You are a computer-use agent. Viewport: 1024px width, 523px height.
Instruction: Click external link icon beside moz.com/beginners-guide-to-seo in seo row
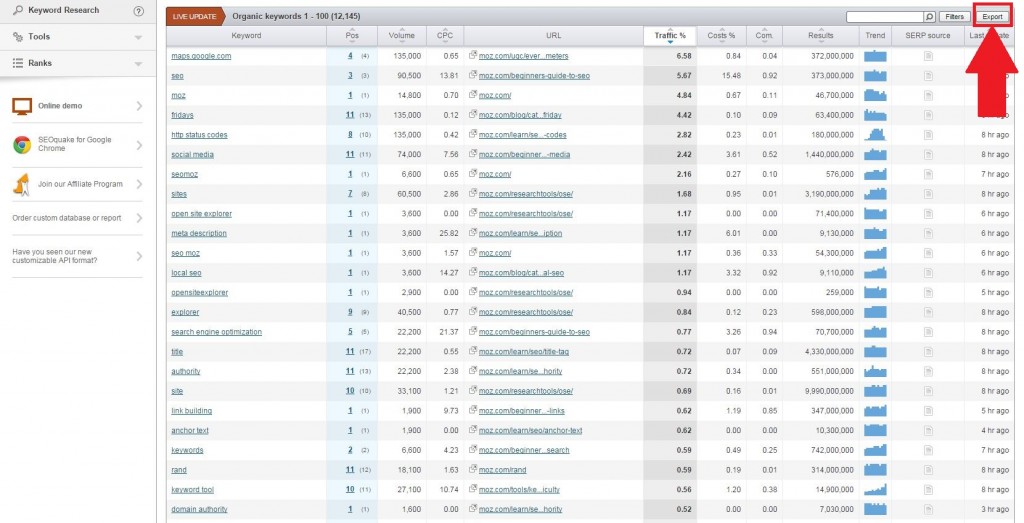pyautogui.click(x=473, y=76)
